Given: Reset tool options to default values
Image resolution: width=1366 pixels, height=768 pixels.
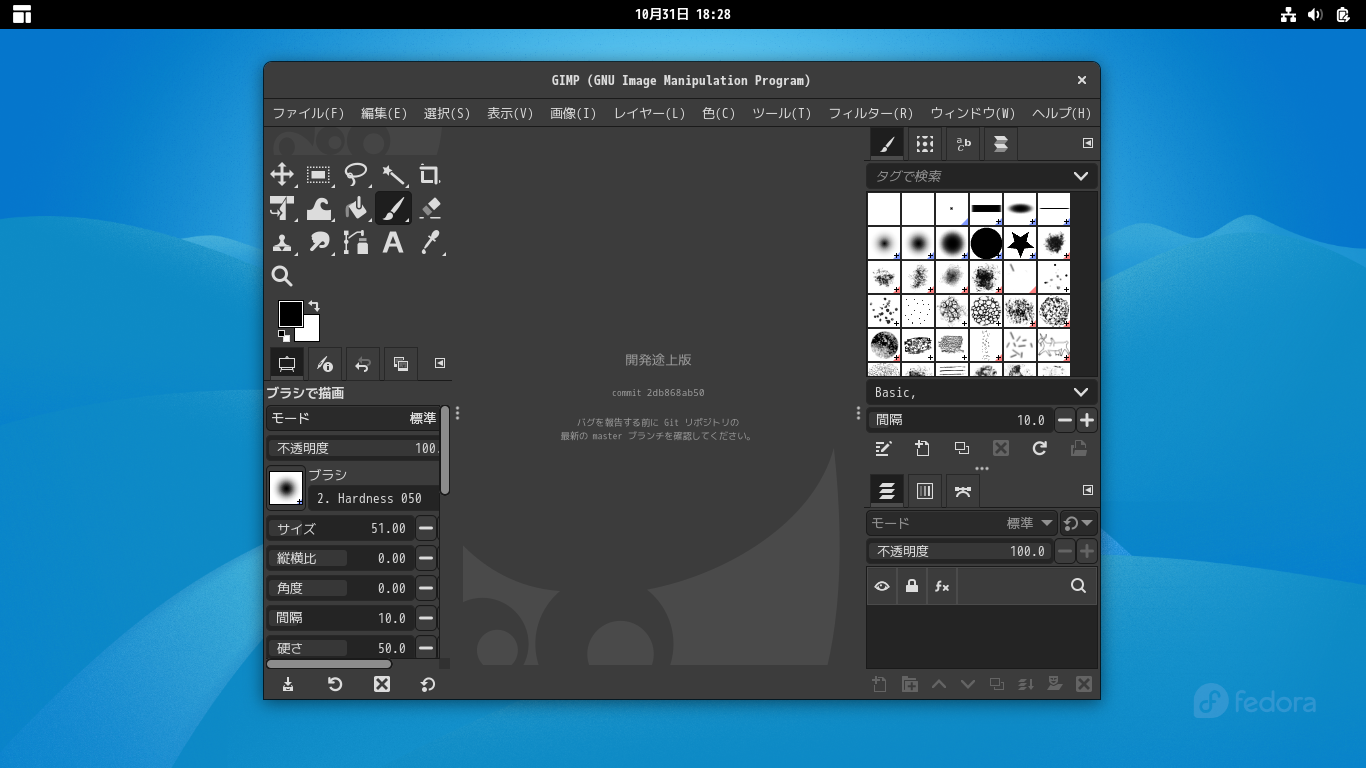Looking at the screenshot, I should (428, 684).
